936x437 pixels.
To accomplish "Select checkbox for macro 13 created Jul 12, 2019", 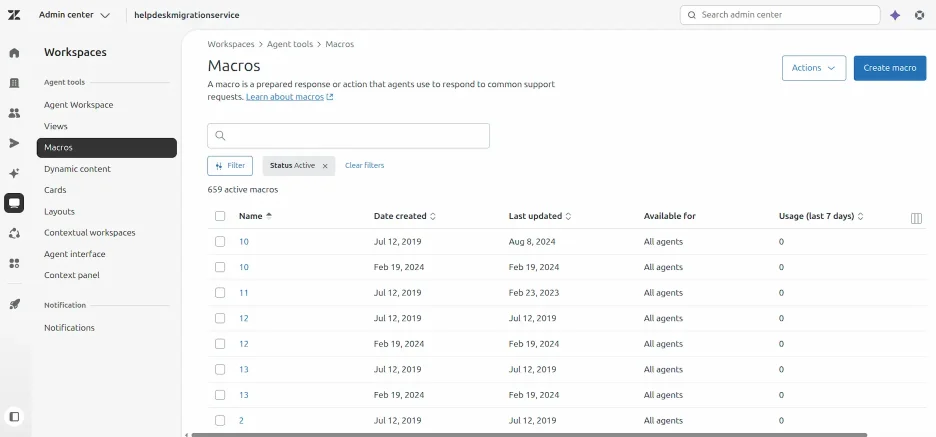I will coord(220,370).
